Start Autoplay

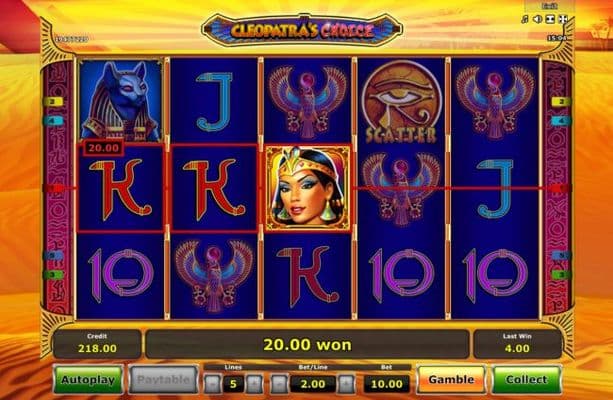tap(88, 380)
